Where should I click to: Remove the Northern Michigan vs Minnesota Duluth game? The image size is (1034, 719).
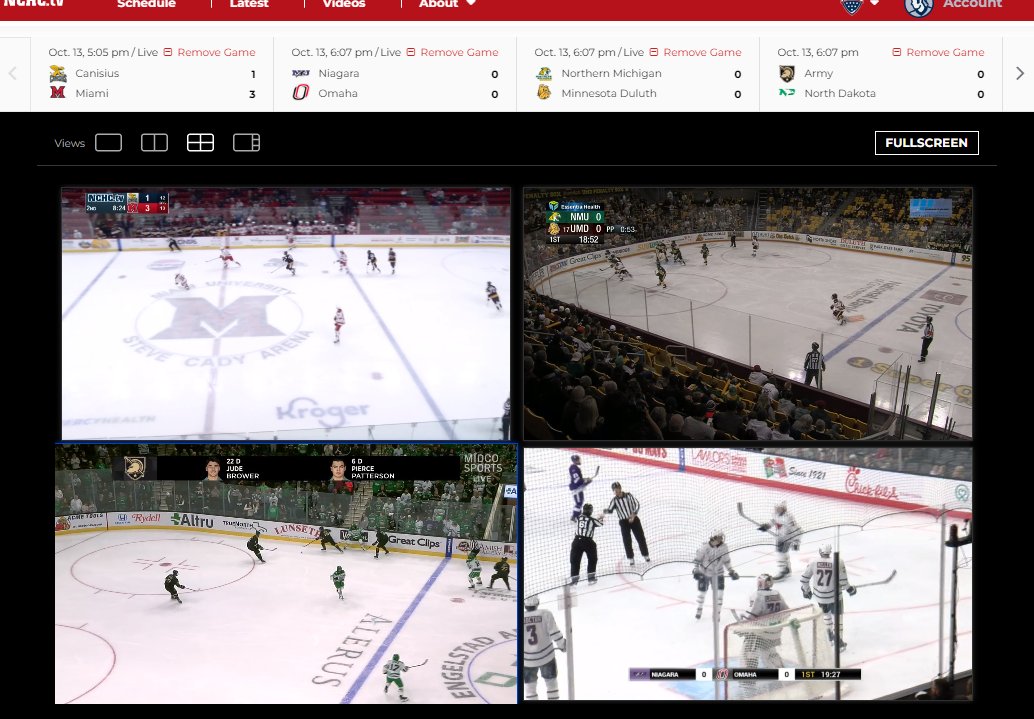click(696, 52)
